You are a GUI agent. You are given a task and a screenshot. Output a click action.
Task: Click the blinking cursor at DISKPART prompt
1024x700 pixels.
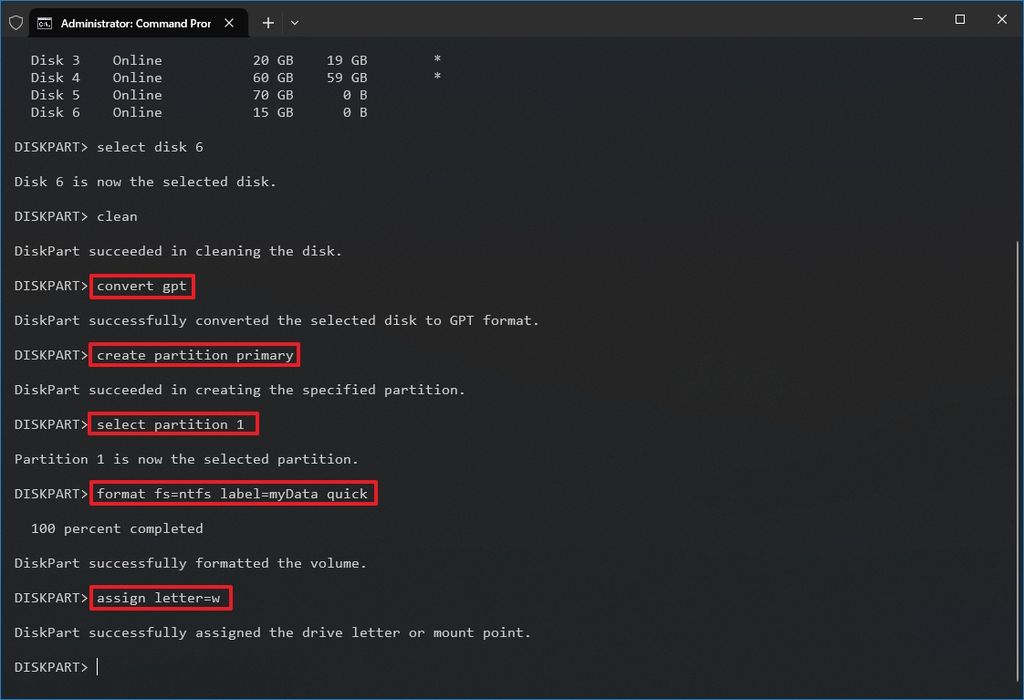coord(97,666)
